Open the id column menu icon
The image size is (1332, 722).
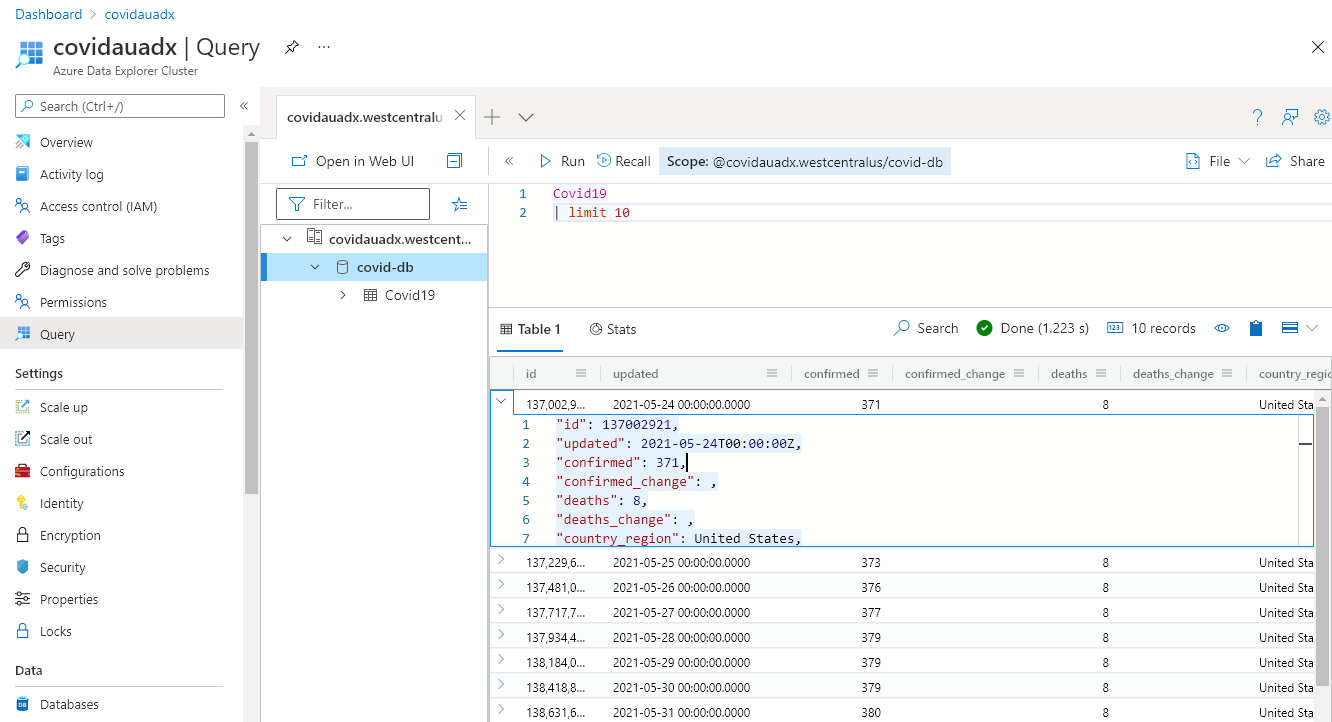pos(581,373)
